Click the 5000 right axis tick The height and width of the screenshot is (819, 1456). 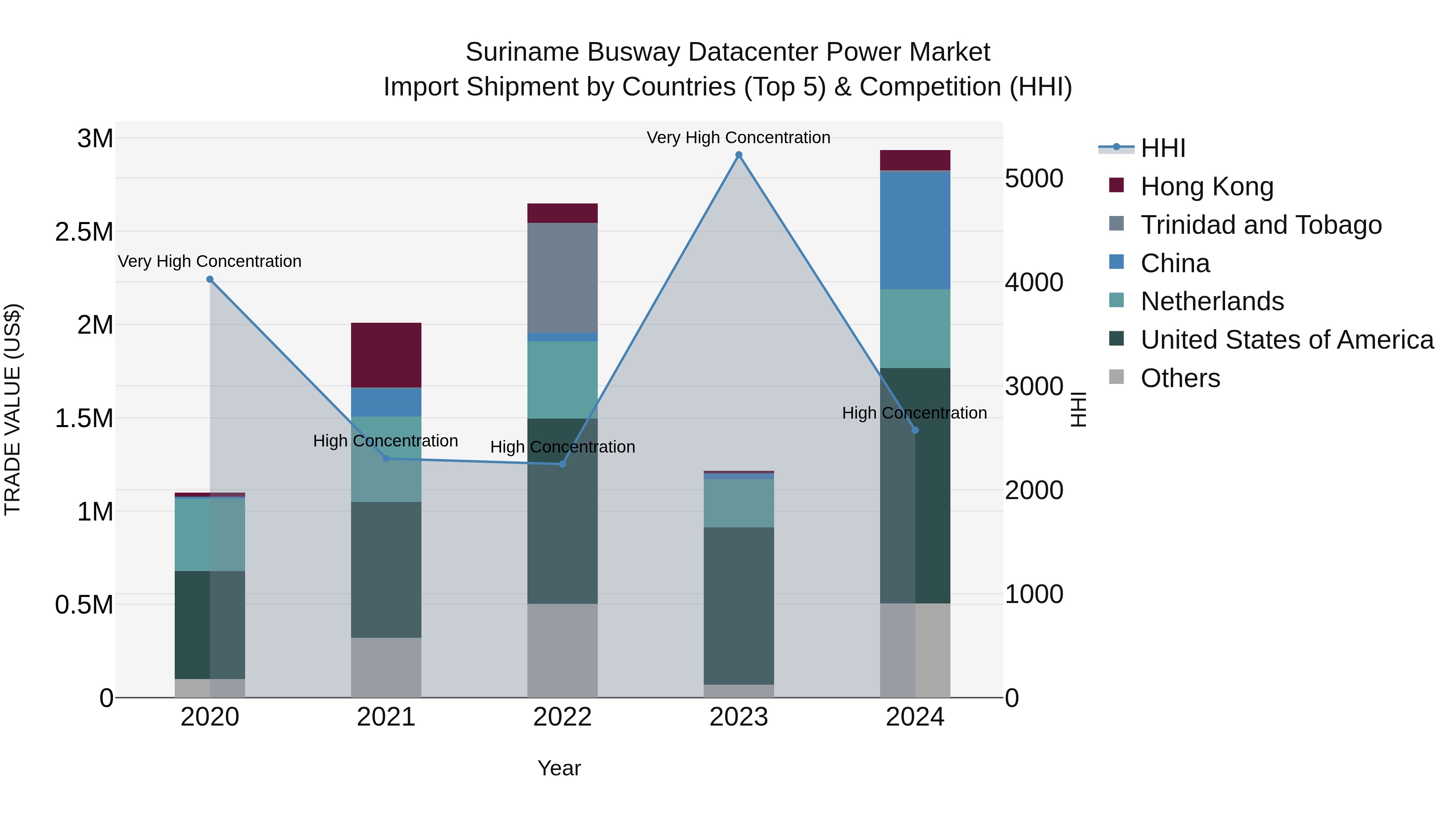click(1034, 179)
